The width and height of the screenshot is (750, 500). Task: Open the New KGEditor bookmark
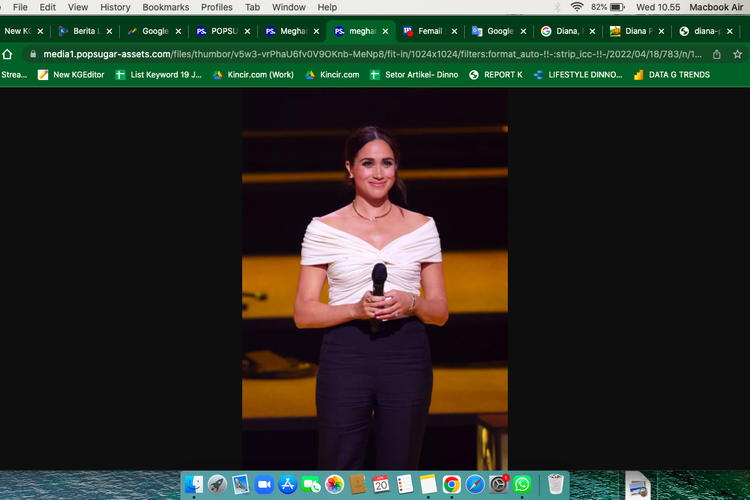(73, 75)
